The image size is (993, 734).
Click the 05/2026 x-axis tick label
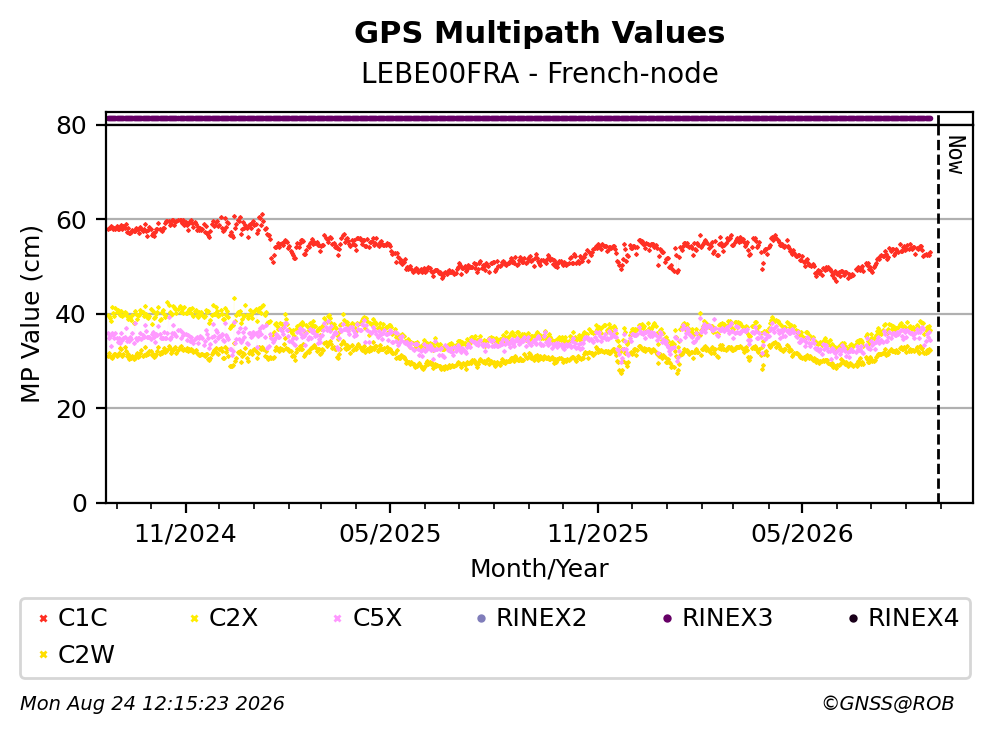tap(802, 534)
